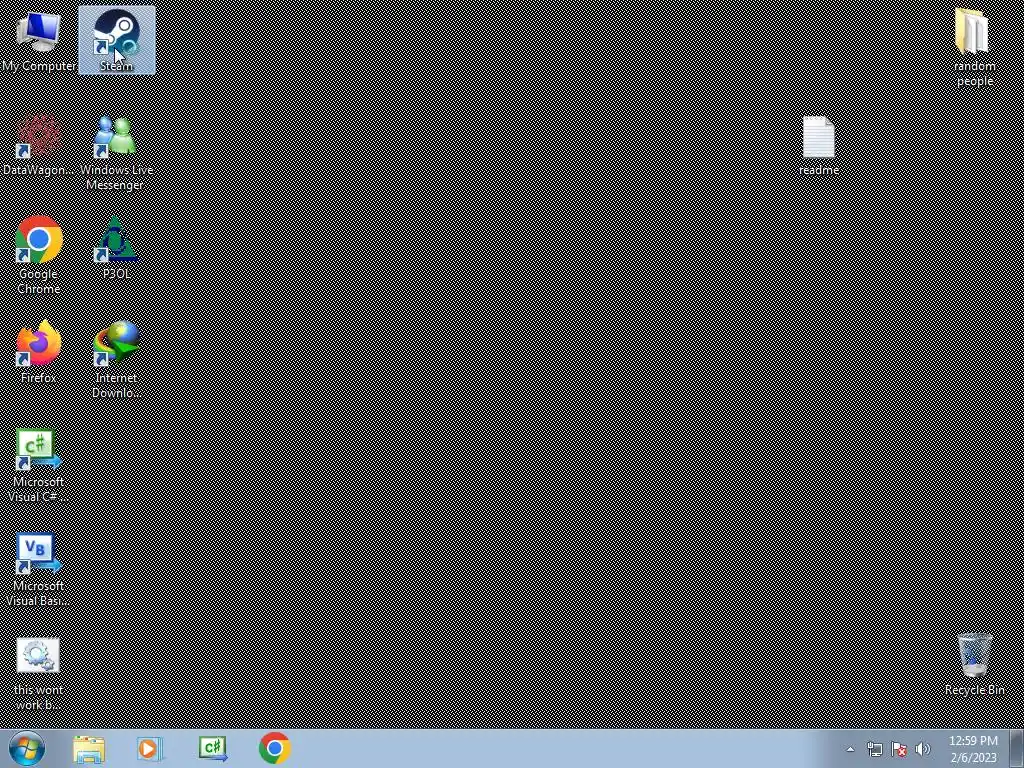Select the Steam shortcut icon
Image resolution: width=1024 pixels, height=768 pixels.
pyautogui.click(x=117, y=39)
